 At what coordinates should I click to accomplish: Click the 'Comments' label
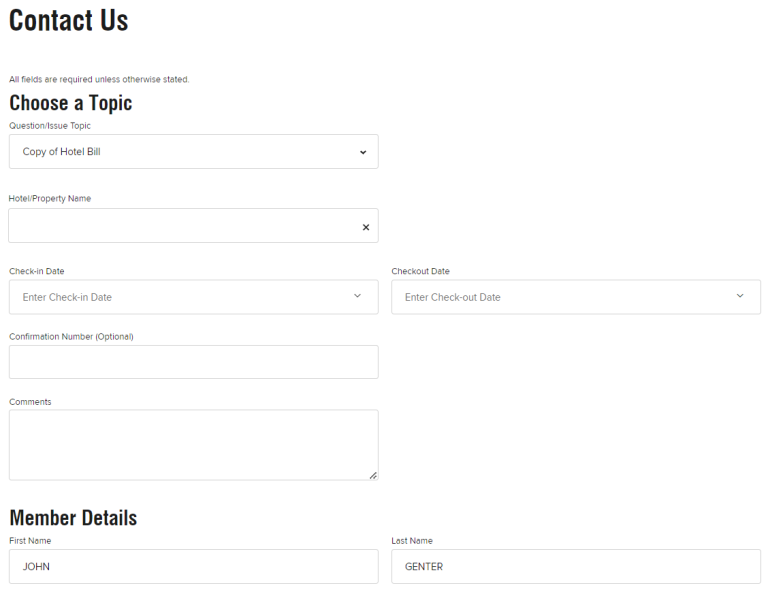[x=30, y=402]
